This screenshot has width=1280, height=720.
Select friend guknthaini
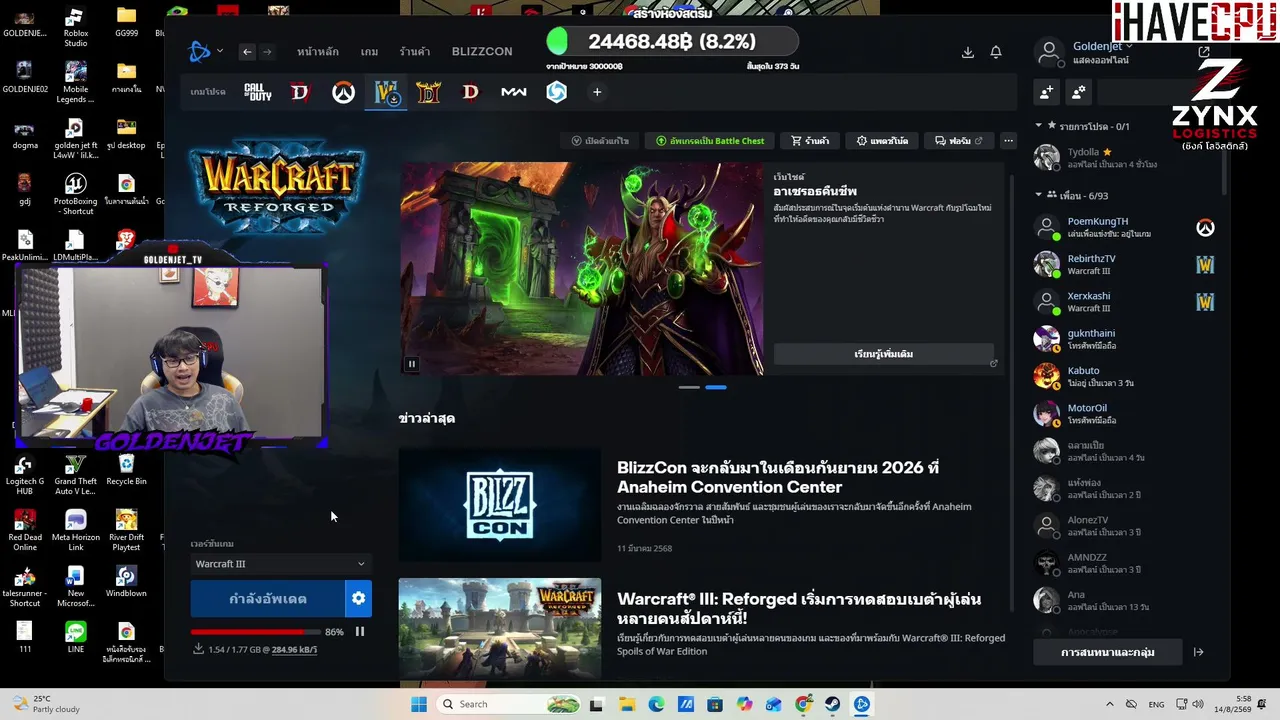pos(1125,339)
